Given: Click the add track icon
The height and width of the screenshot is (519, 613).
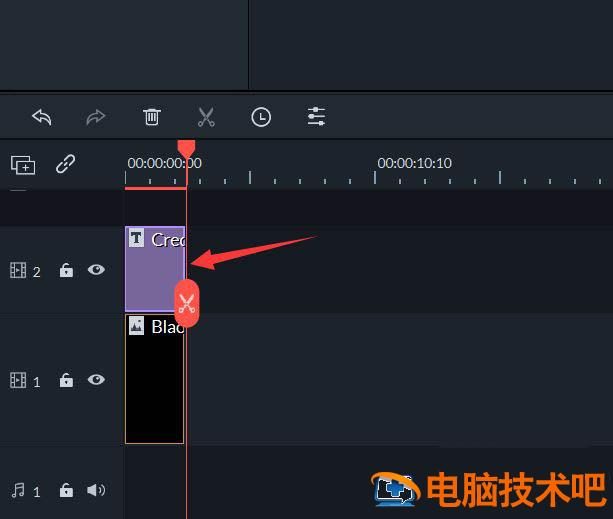Looking at the screenshot, I should coord(23,165).
